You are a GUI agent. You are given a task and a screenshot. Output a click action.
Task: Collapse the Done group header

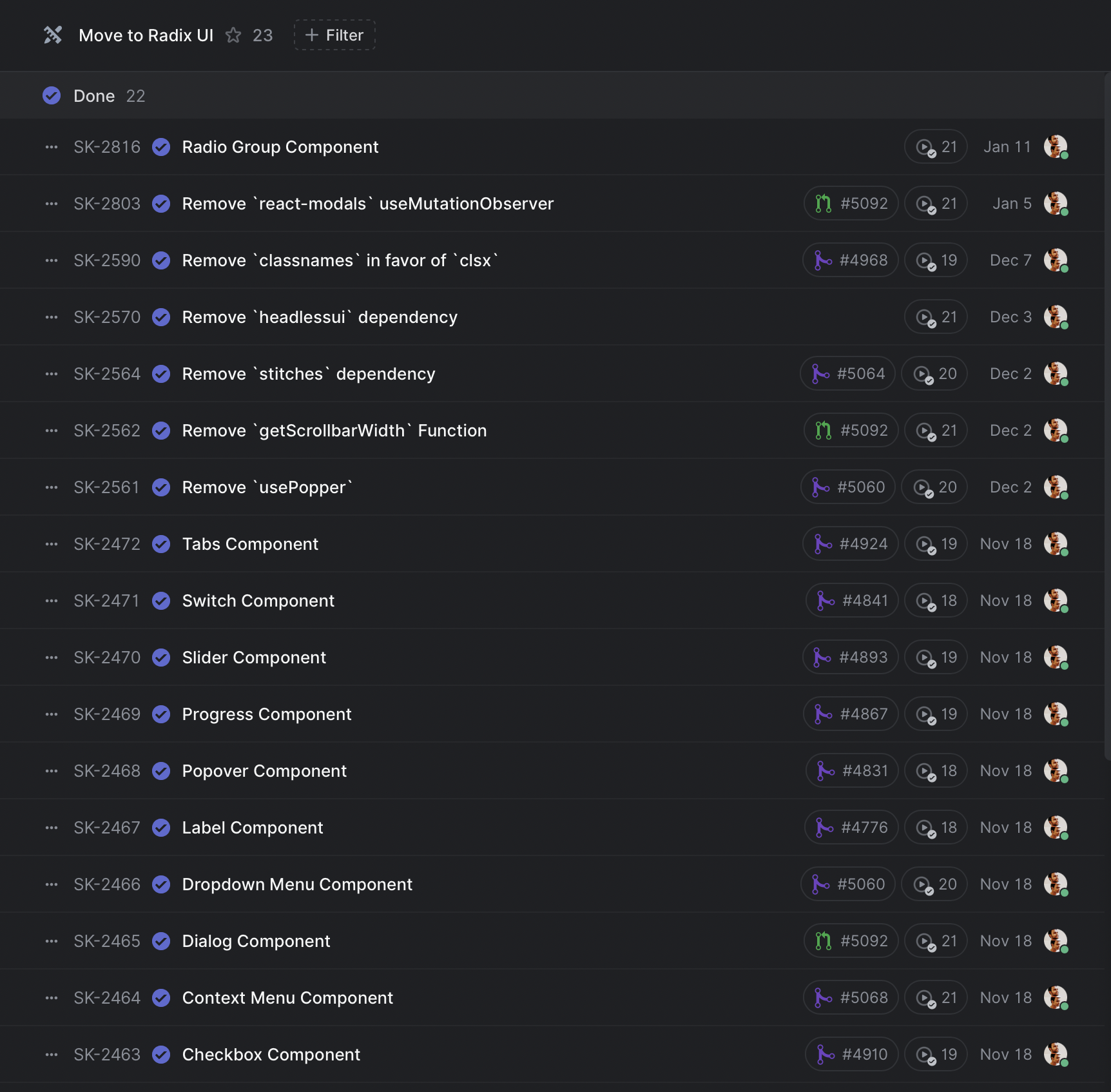94,96
